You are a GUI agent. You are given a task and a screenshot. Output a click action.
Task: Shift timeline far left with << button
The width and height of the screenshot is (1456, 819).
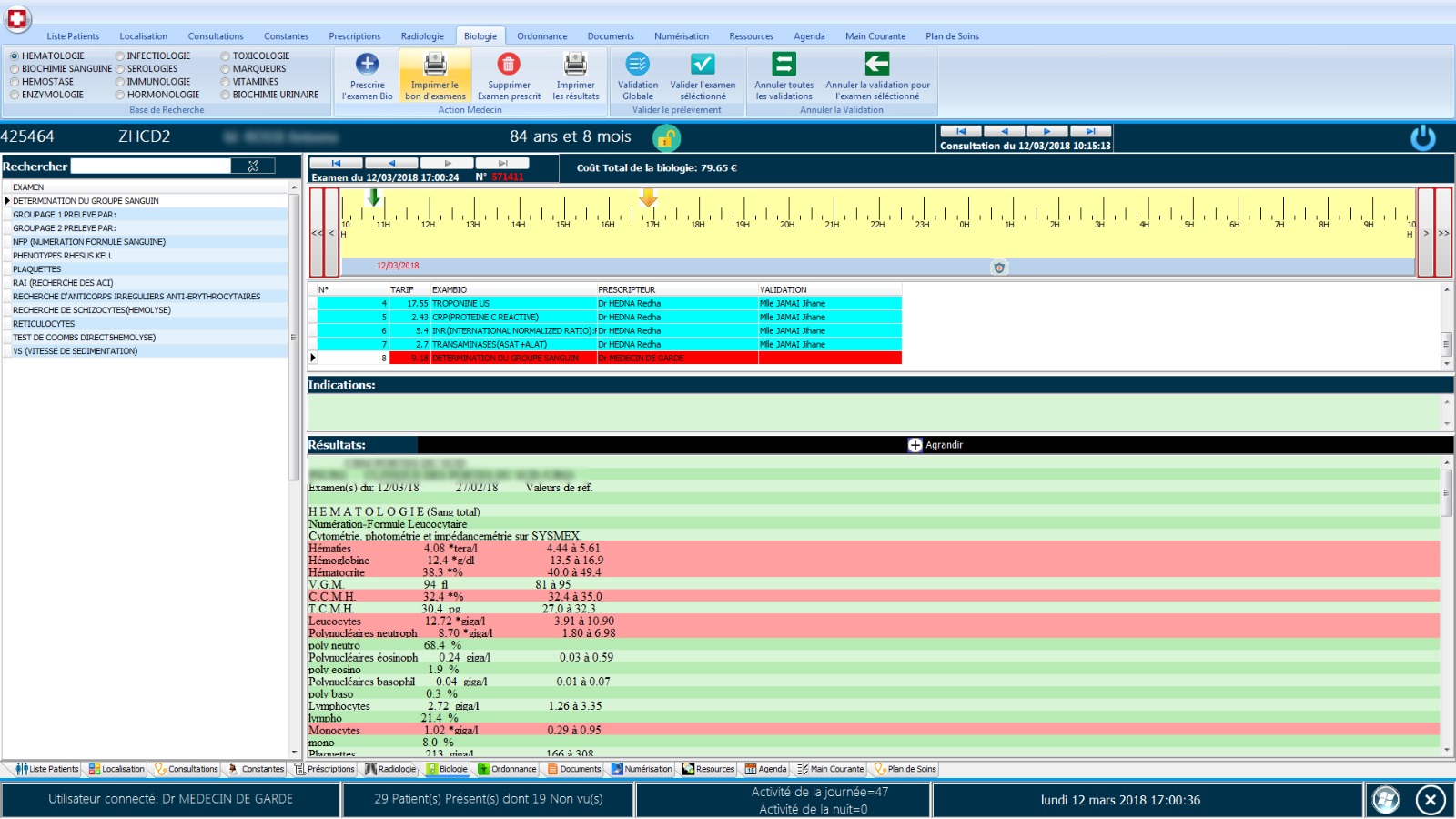[x=317, y=233]
